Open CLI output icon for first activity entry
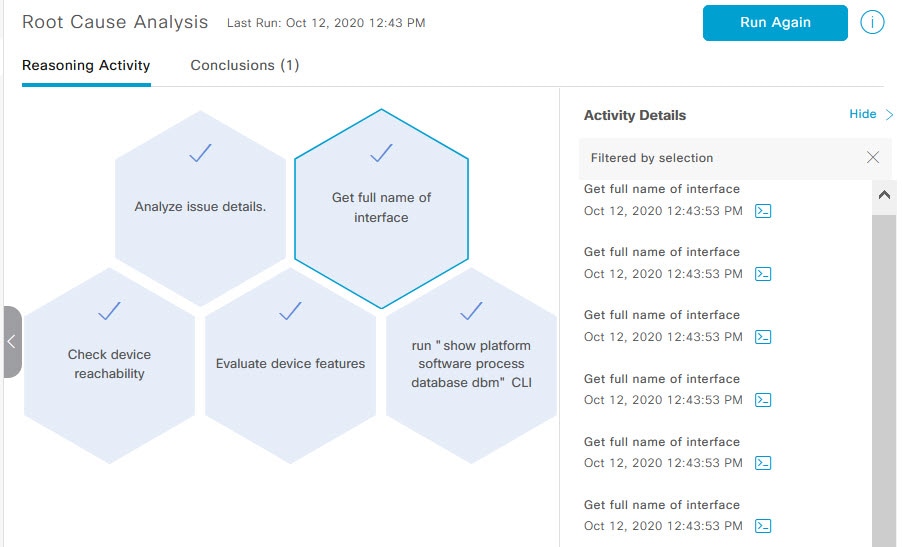 (x=763, y=211)
